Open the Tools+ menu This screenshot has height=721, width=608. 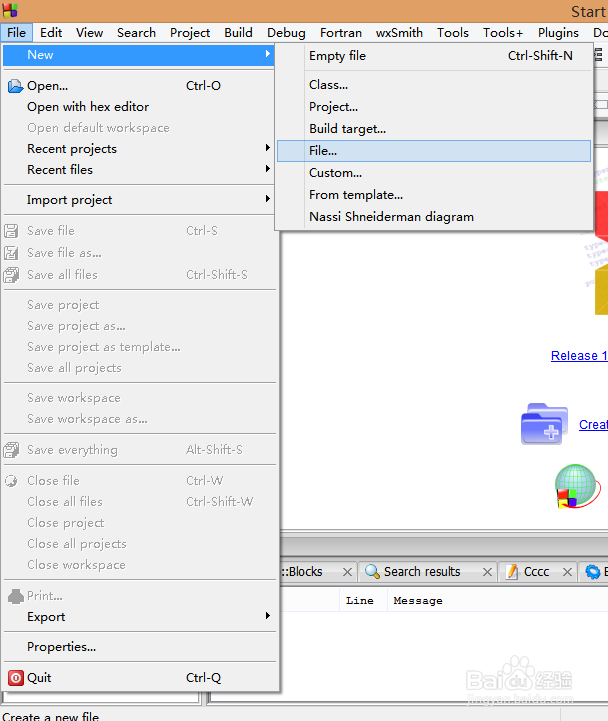tap(503, 33)
